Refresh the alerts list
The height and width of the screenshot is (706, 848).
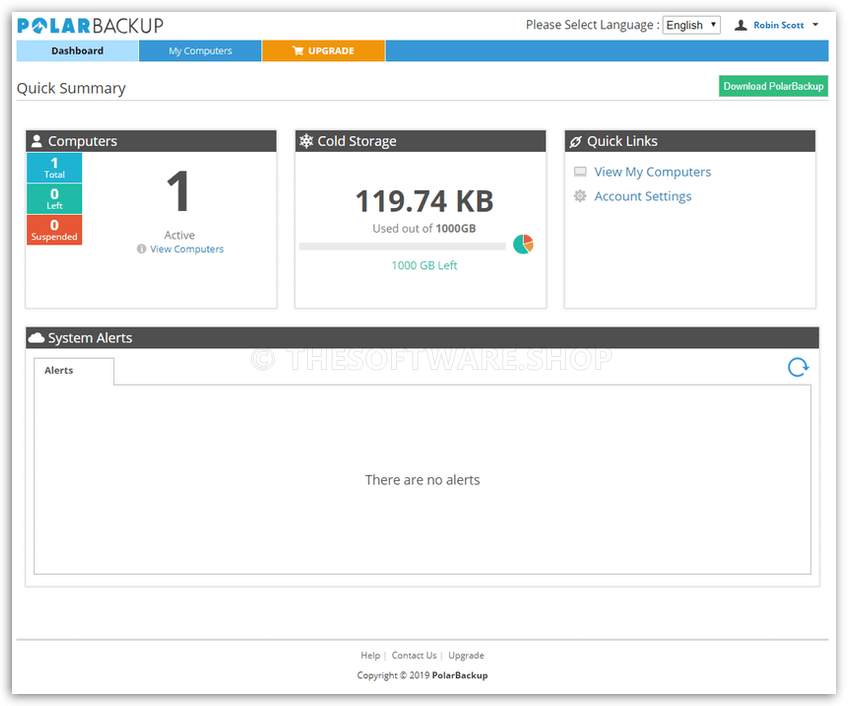point(798,367)
